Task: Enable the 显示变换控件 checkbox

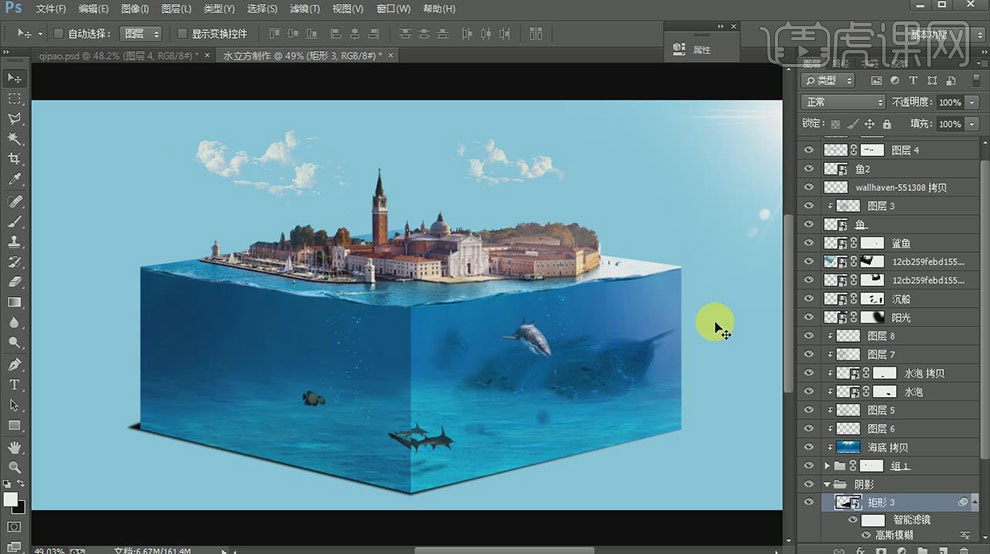Action: (x=183, y=33)
